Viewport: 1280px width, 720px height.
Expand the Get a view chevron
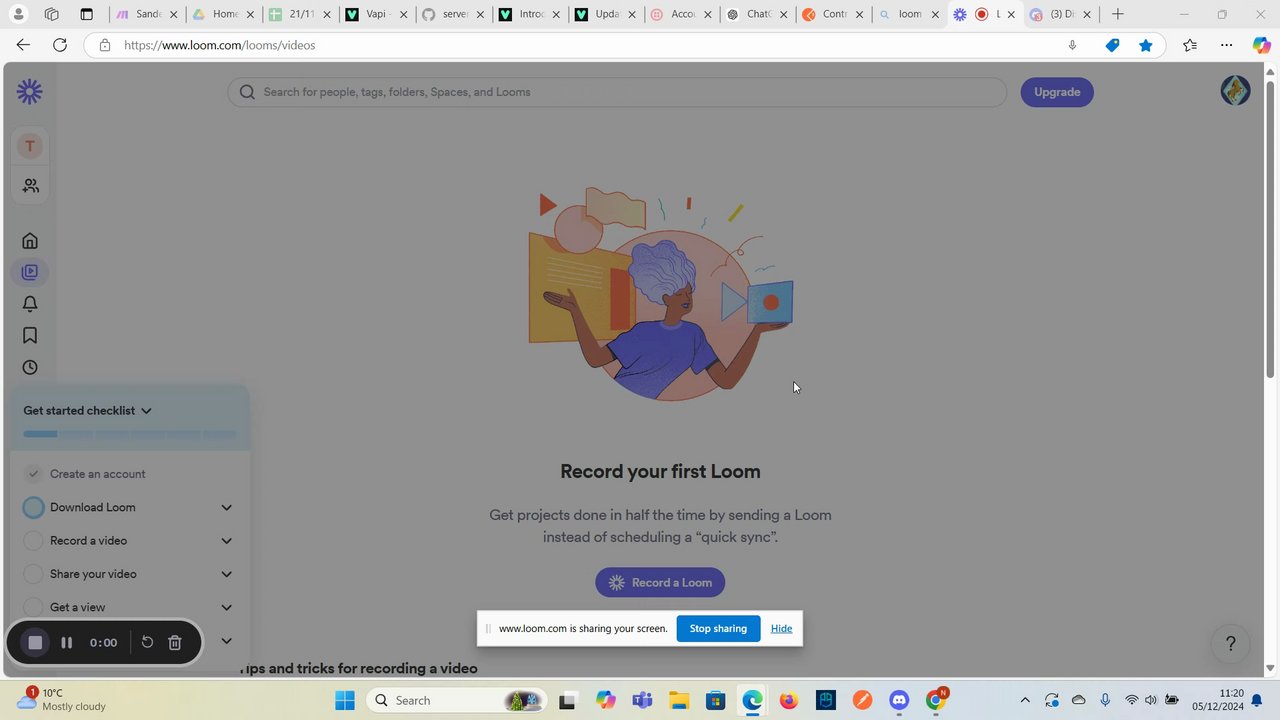tap(227, 607)
